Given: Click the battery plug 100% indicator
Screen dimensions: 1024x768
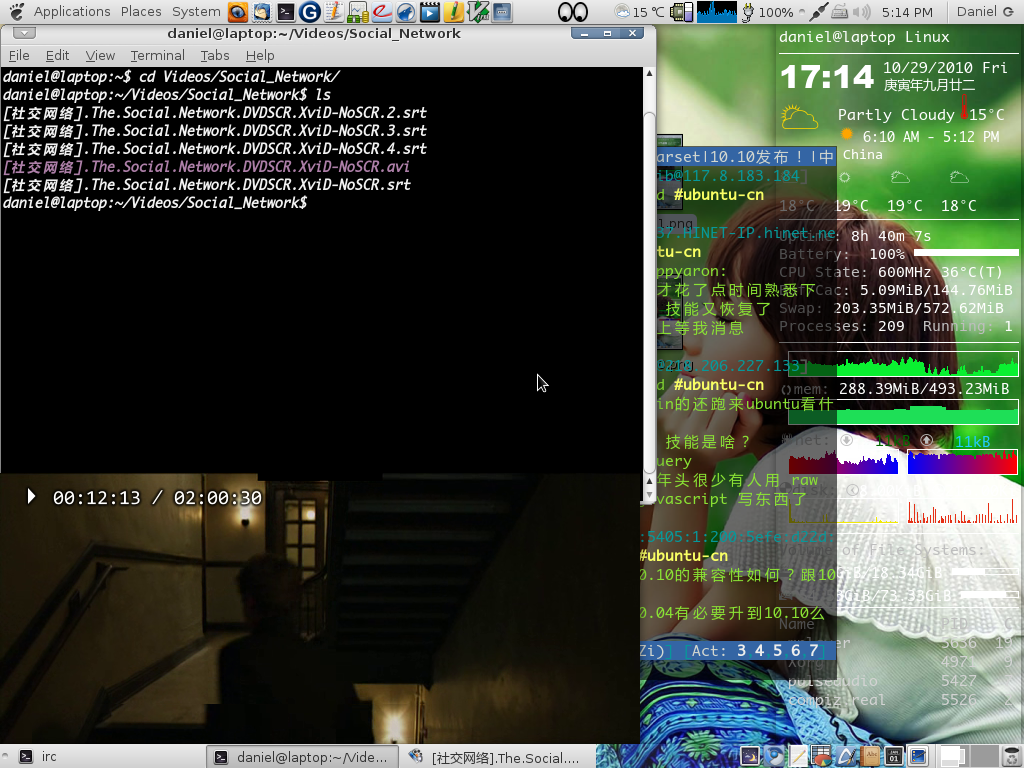Looking at the screenshot, I should click(767, 12).
